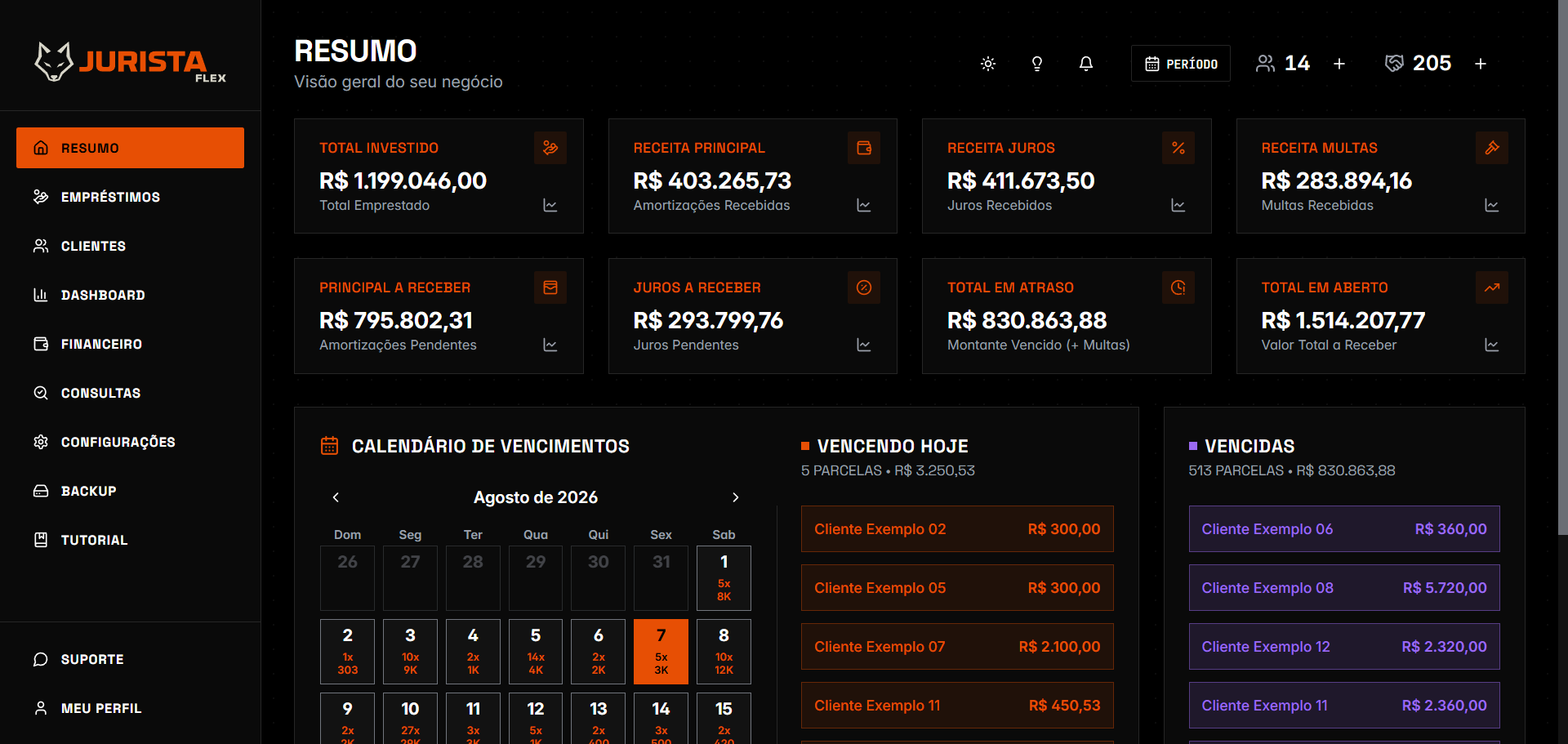
Task: Click the calendar icon beside Calendário de Vencimentos
Action: point(329,446)
